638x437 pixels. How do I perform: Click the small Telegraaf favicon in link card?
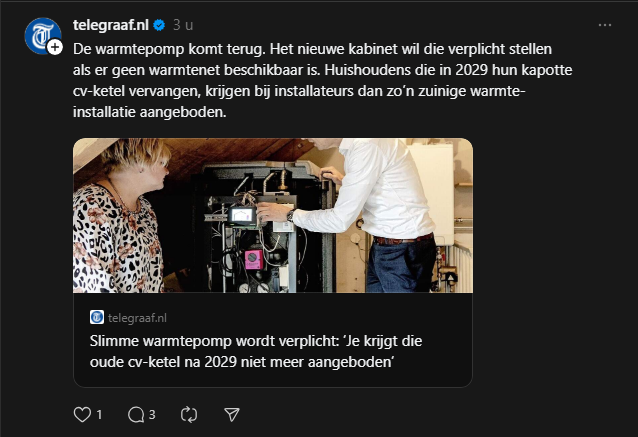pos(97,317)
